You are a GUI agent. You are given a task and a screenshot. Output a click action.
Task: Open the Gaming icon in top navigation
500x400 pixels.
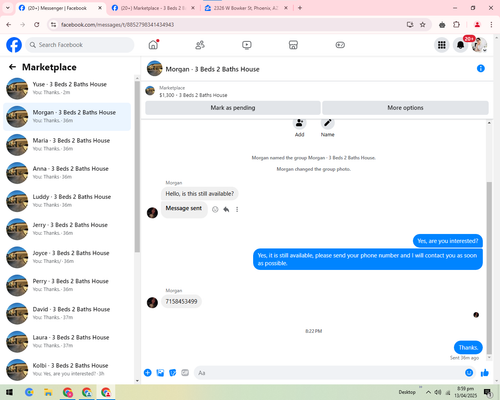340,45
